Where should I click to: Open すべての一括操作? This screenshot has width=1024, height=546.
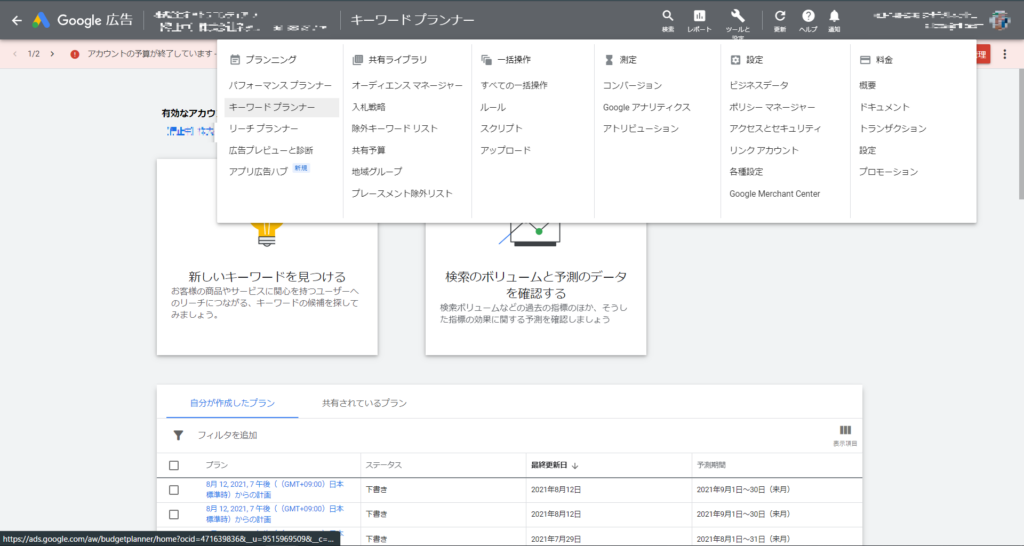514,86
